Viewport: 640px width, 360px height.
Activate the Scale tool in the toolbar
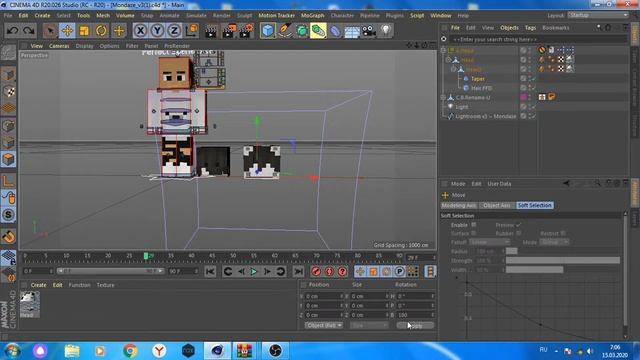coord(84,31)
